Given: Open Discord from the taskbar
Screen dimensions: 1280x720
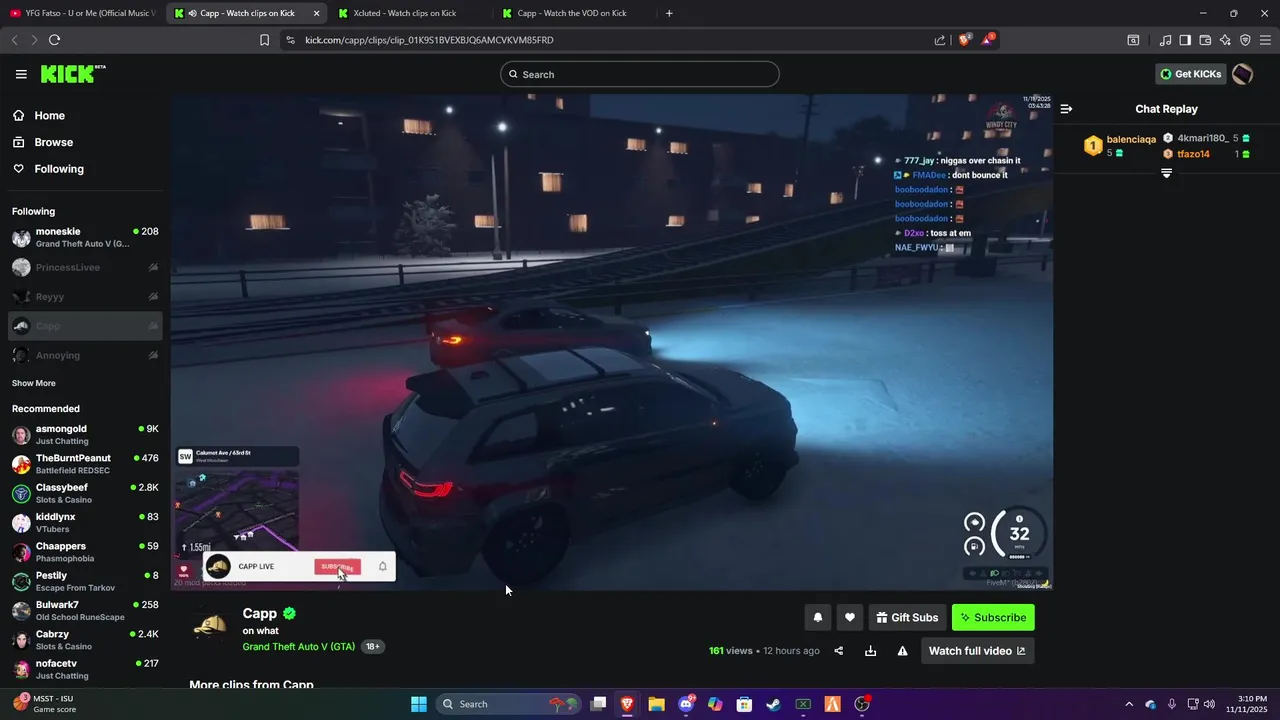Looking at the screenshot, I should (x=686, y=704).
